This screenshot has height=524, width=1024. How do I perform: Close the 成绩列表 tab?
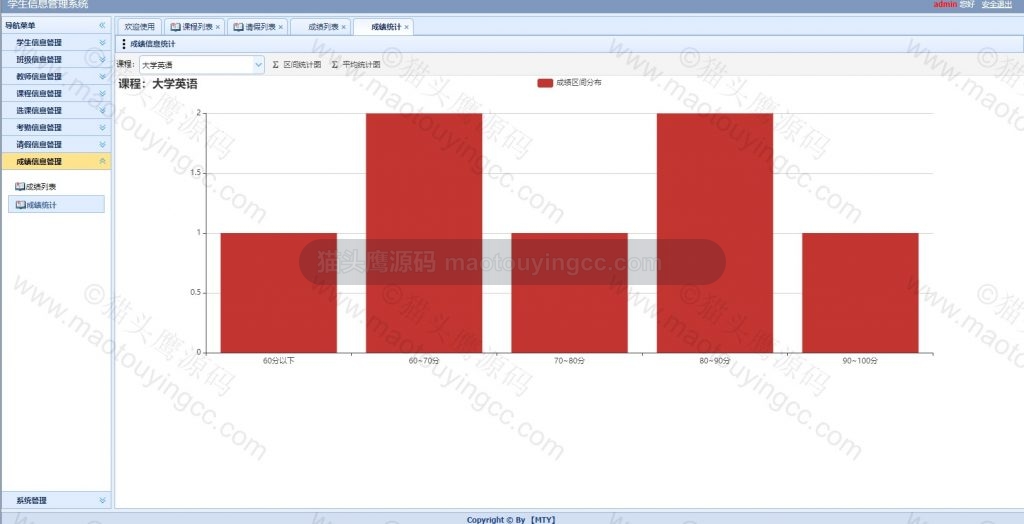(344, 27)
